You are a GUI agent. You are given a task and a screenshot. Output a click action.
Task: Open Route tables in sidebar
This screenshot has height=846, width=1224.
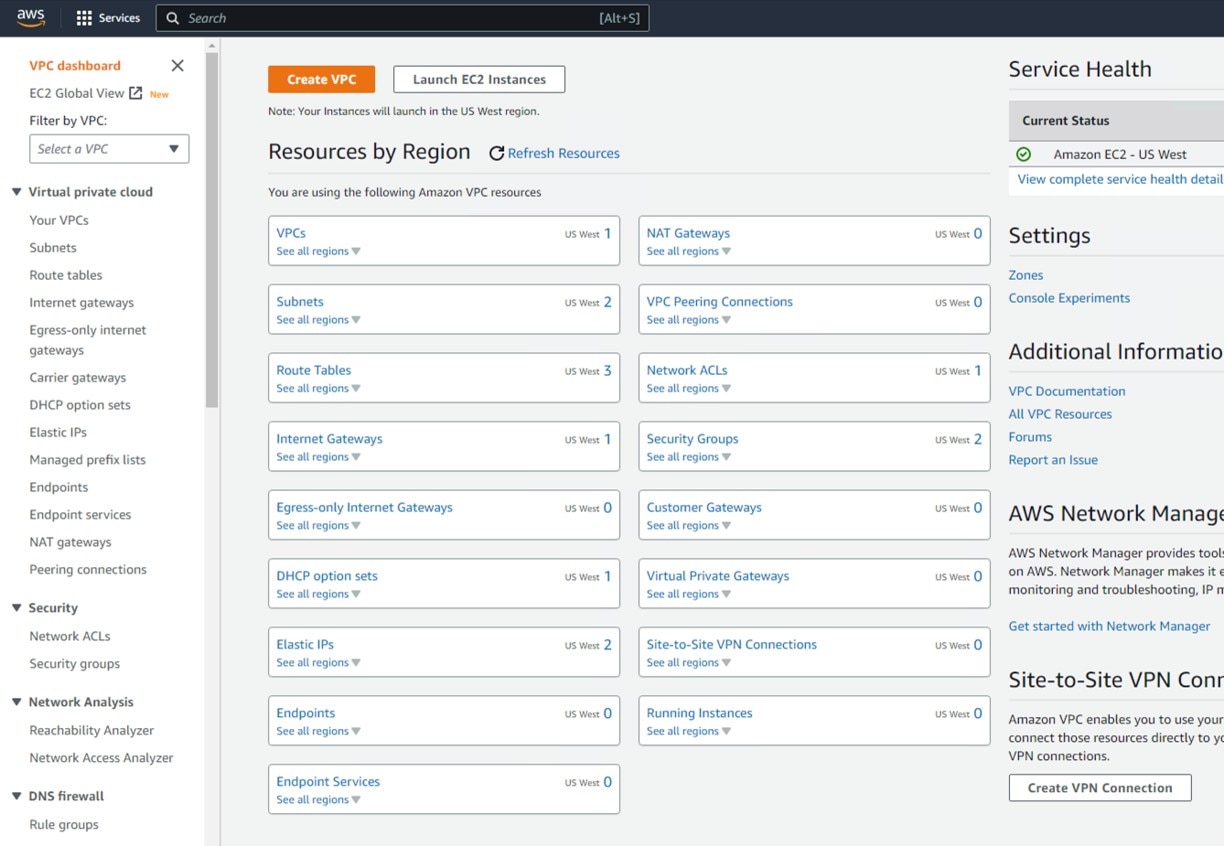[x=66, y=275]
